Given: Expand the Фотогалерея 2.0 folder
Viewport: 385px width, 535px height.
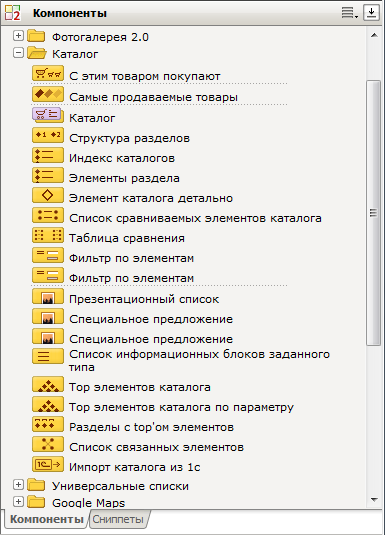Looking at the screenshot, I should click(x=18, y=35).
